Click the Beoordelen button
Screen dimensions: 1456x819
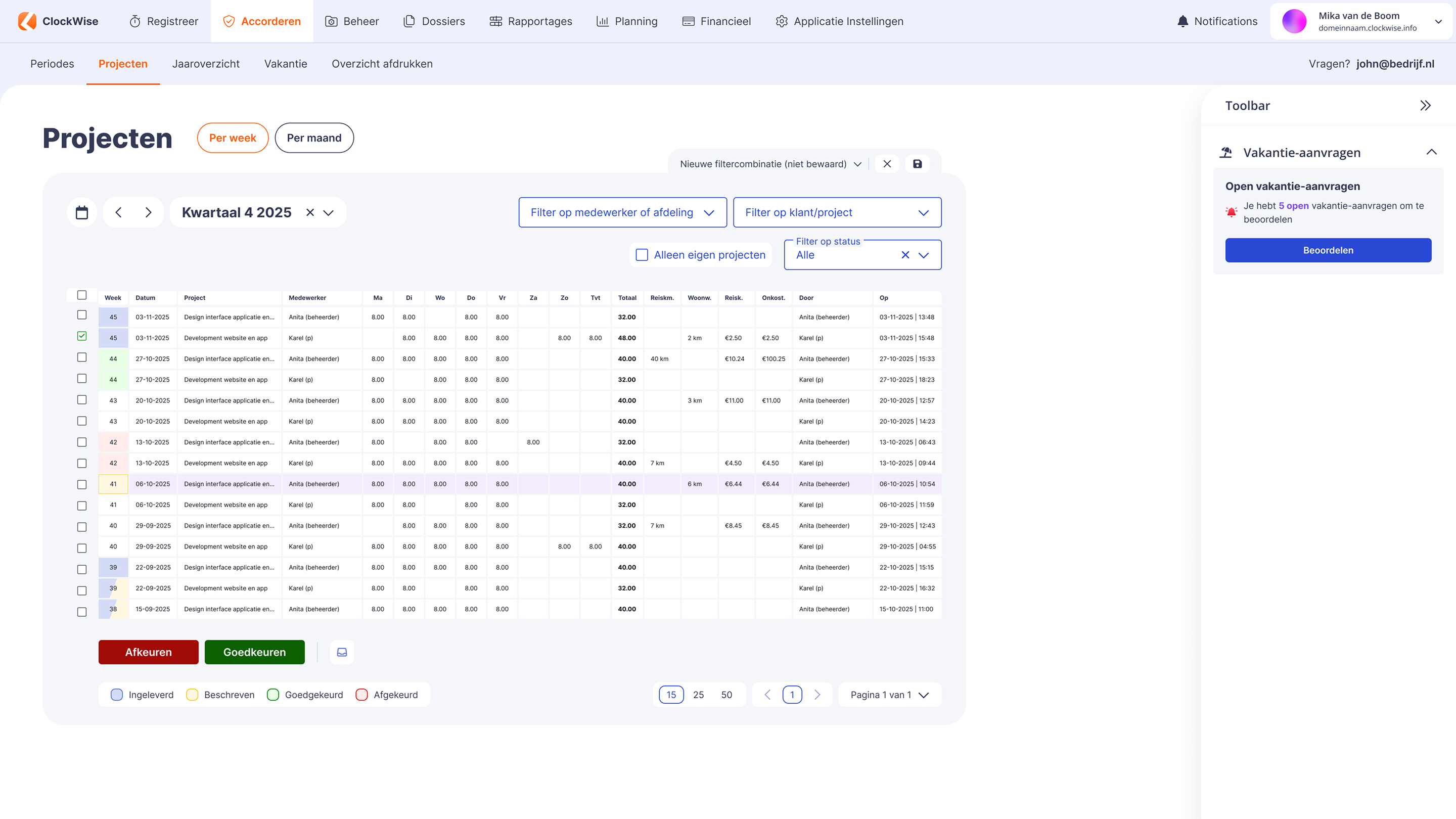(1328, 250)
